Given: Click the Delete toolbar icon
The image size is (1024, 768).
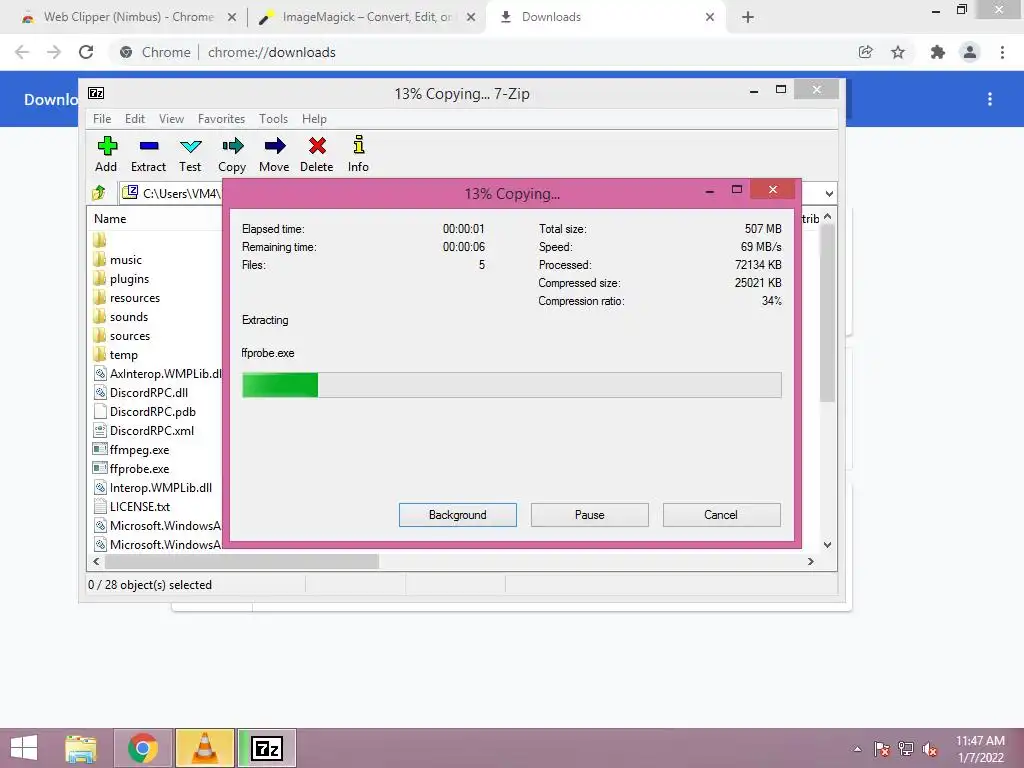Looking at the screenshot, I should (317, 146).
